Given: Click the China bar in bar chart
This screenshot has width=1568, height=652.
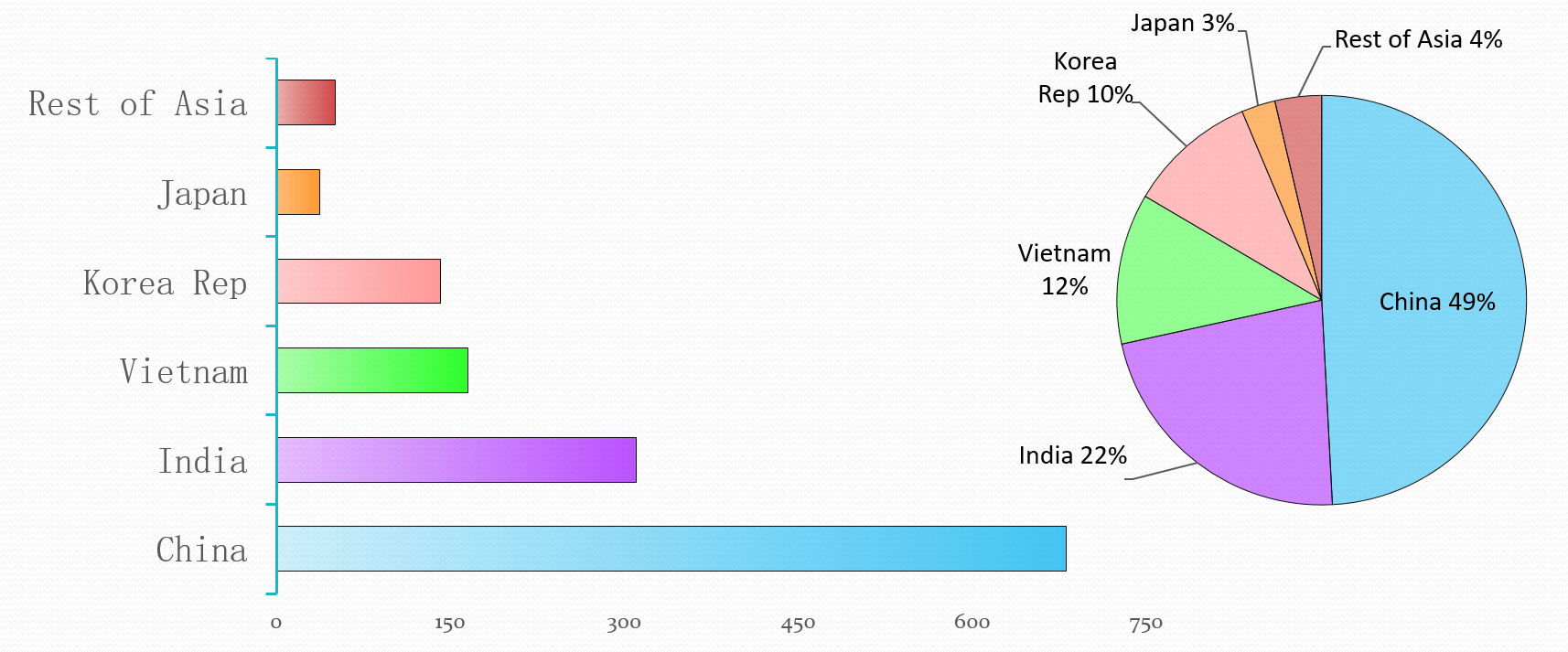Looking at the screenshot, I should (x=671, y=549).
